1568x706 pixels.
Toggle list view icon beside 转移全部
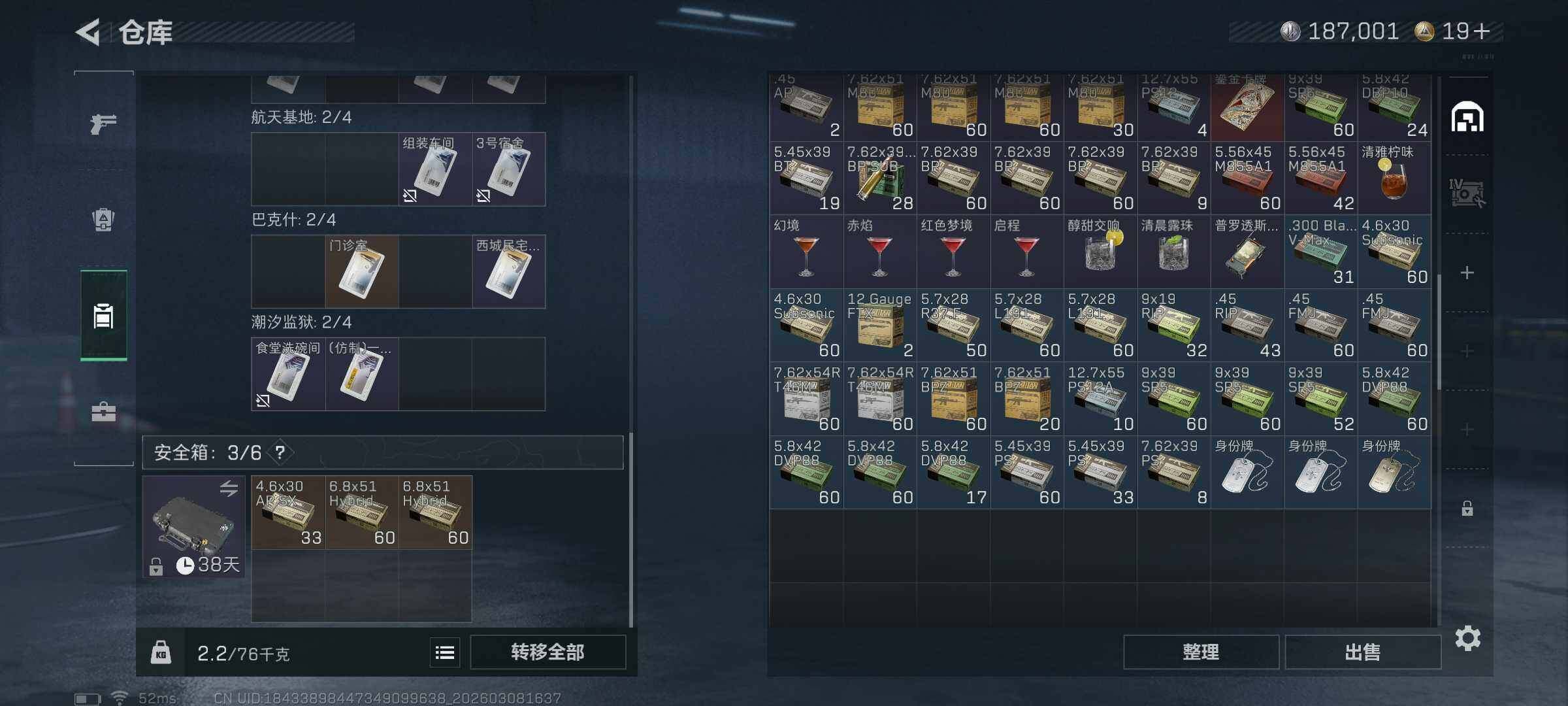pos(445,652)
